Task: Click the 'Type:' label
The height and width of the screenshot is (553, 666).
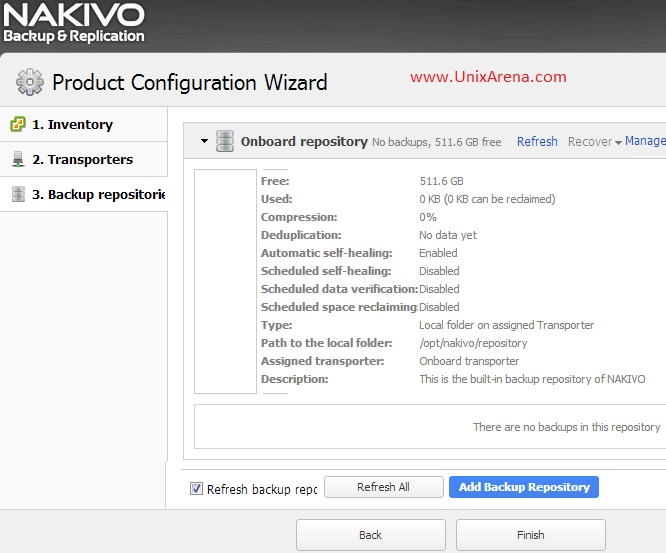Action: click(x=277, y=325)
